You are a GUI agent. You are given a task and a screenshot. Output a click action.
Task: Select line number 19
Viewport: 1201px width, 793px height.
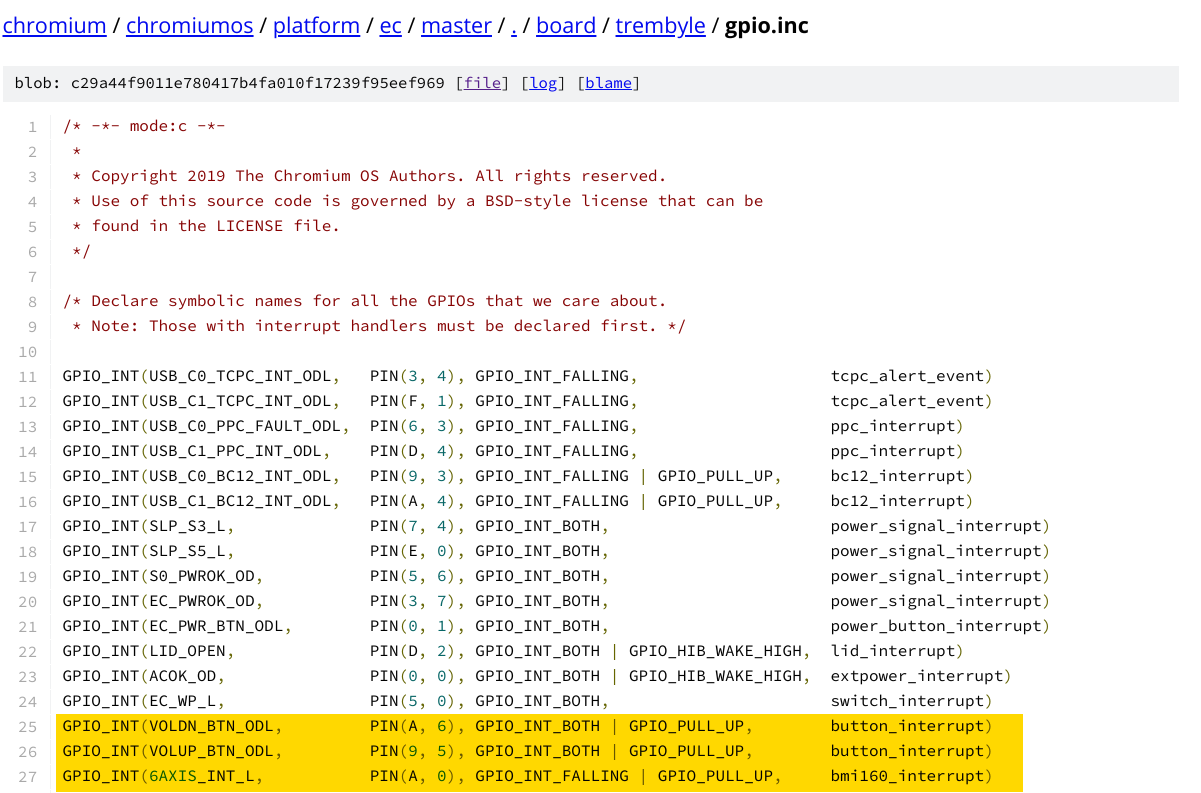tap(29, 576)
